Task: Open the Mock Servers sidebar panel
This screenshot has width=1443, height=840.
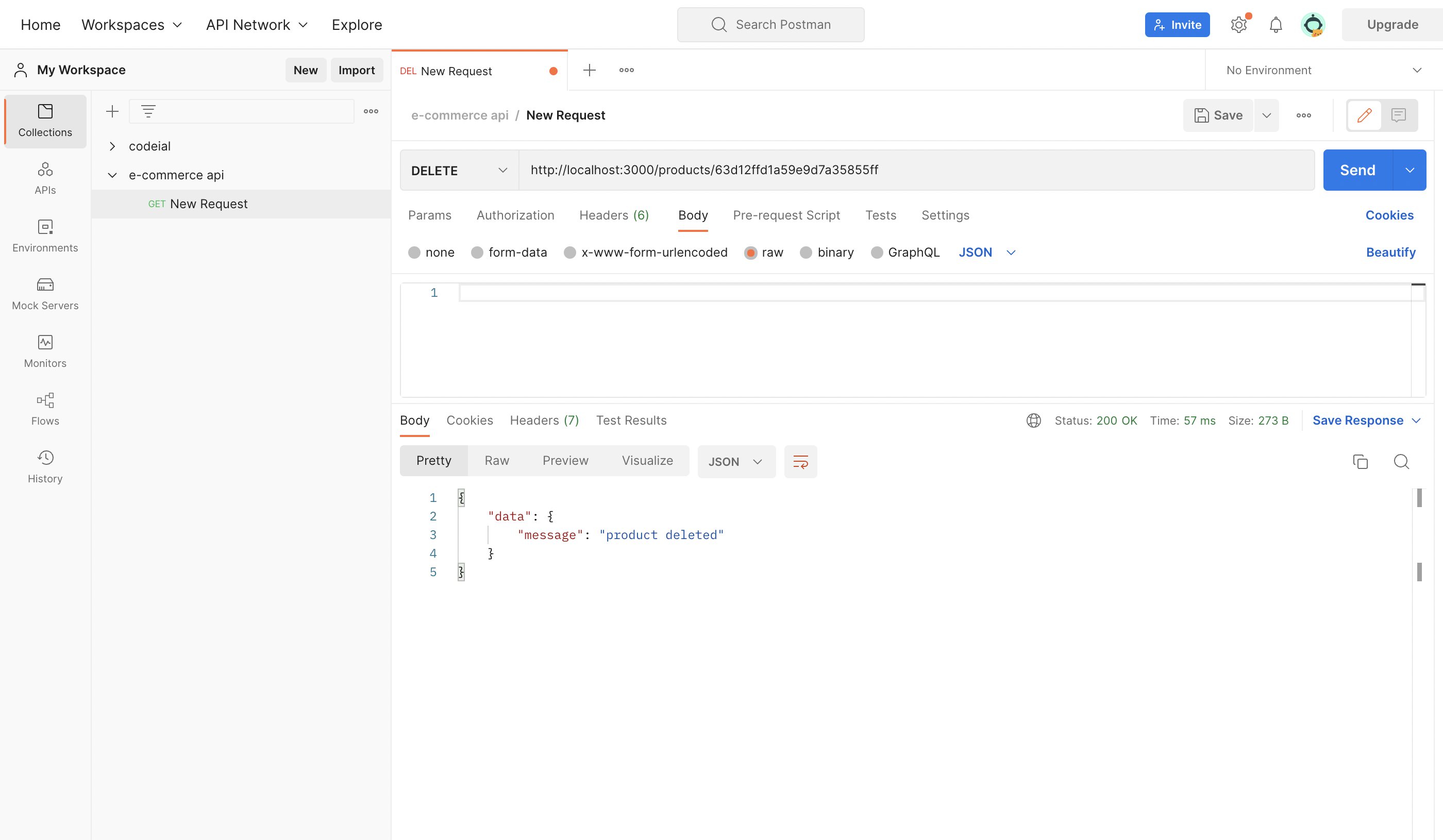Action: pyautogui.click(x=45, y=294)
